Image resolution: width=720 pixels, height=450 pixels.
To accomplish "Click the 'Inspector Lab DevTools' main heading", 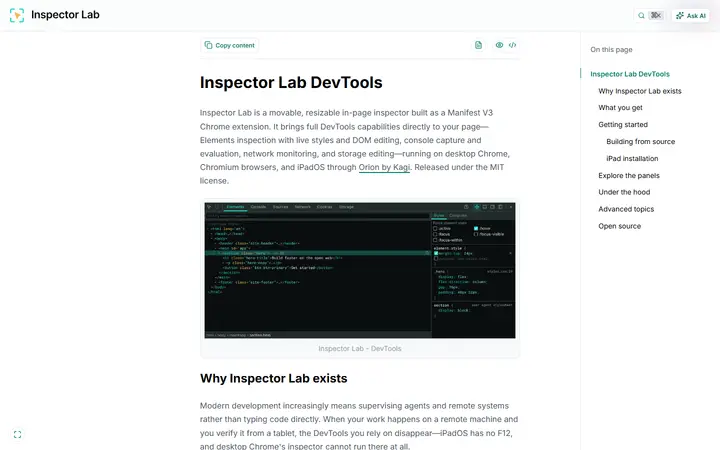I will click(x=291, y=83).
